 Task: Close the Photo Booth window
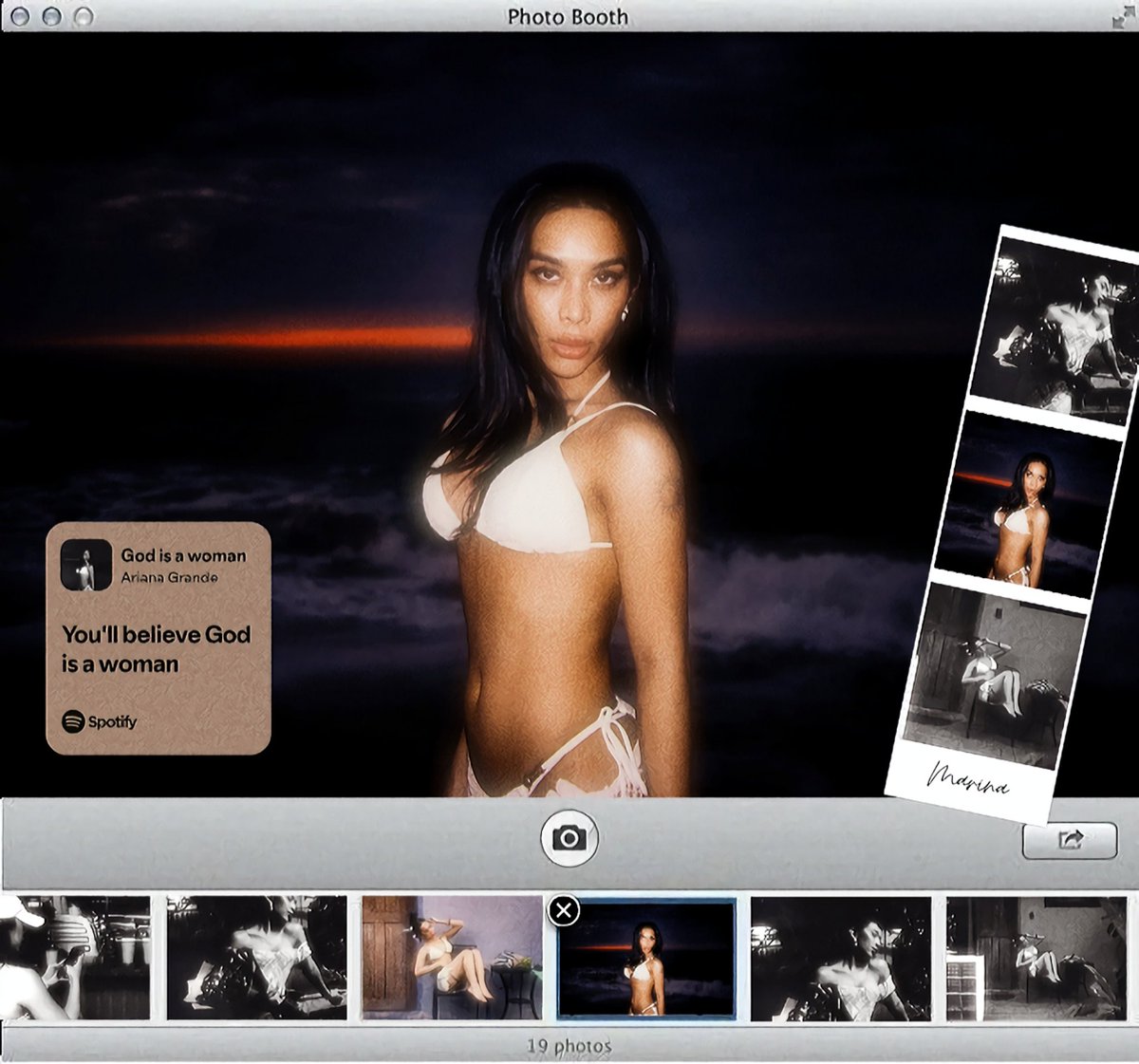click(x=21, y=16)
